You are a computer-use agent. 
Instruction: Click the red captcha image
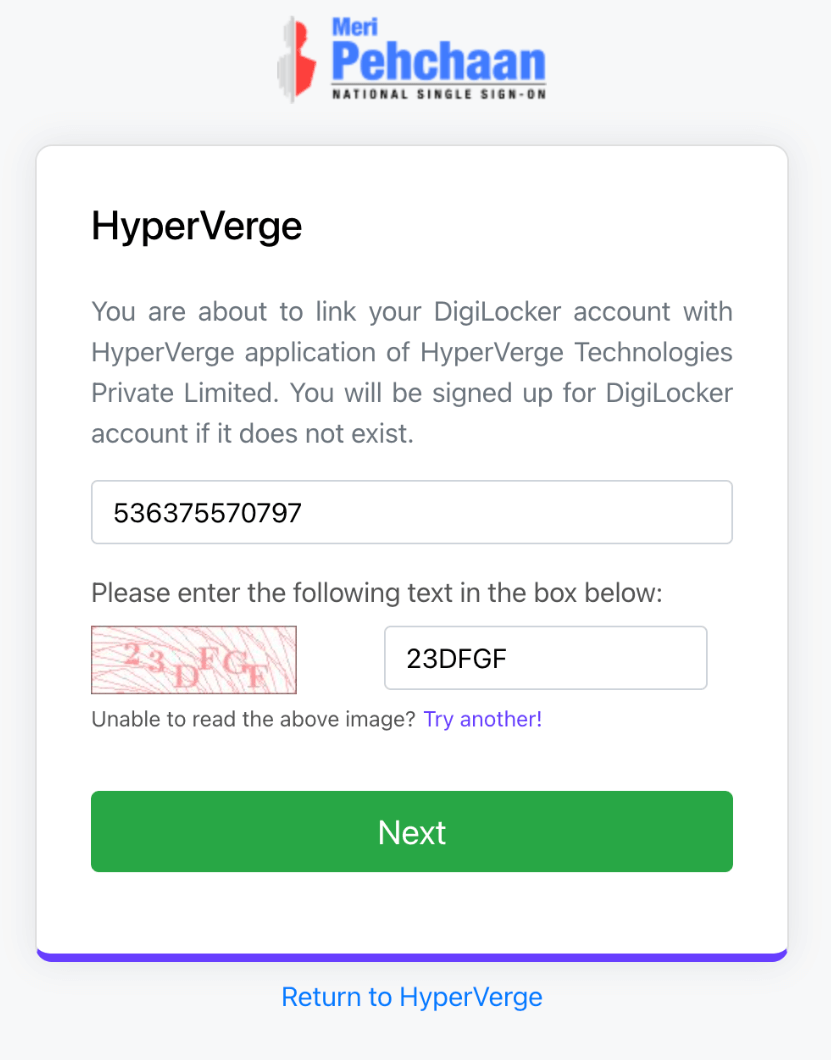click(194, 660)
